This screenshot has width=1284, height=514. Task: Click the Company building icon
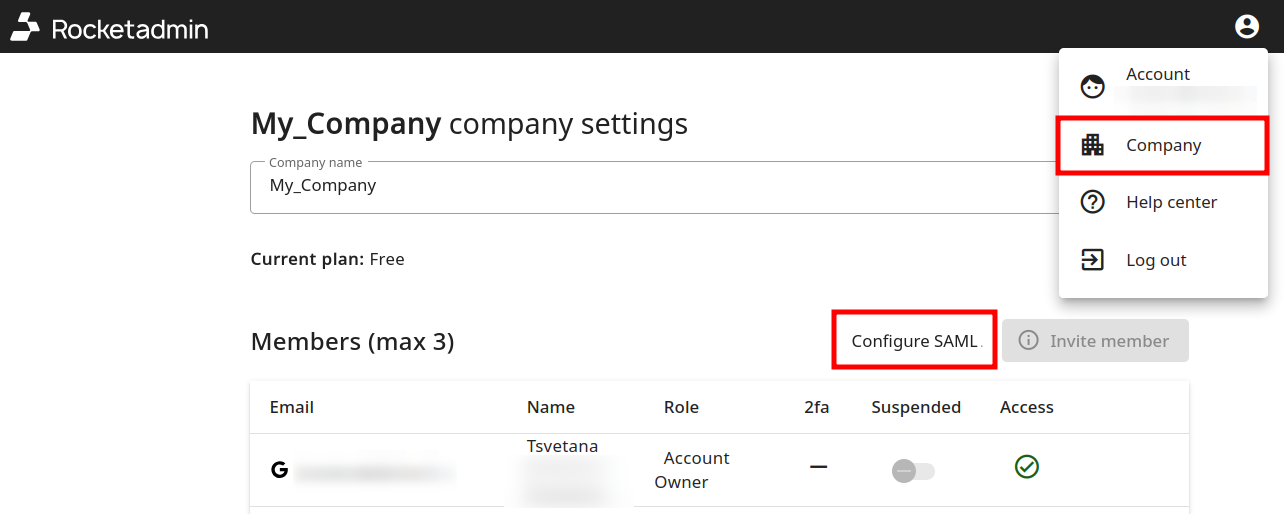(1093, 145)
